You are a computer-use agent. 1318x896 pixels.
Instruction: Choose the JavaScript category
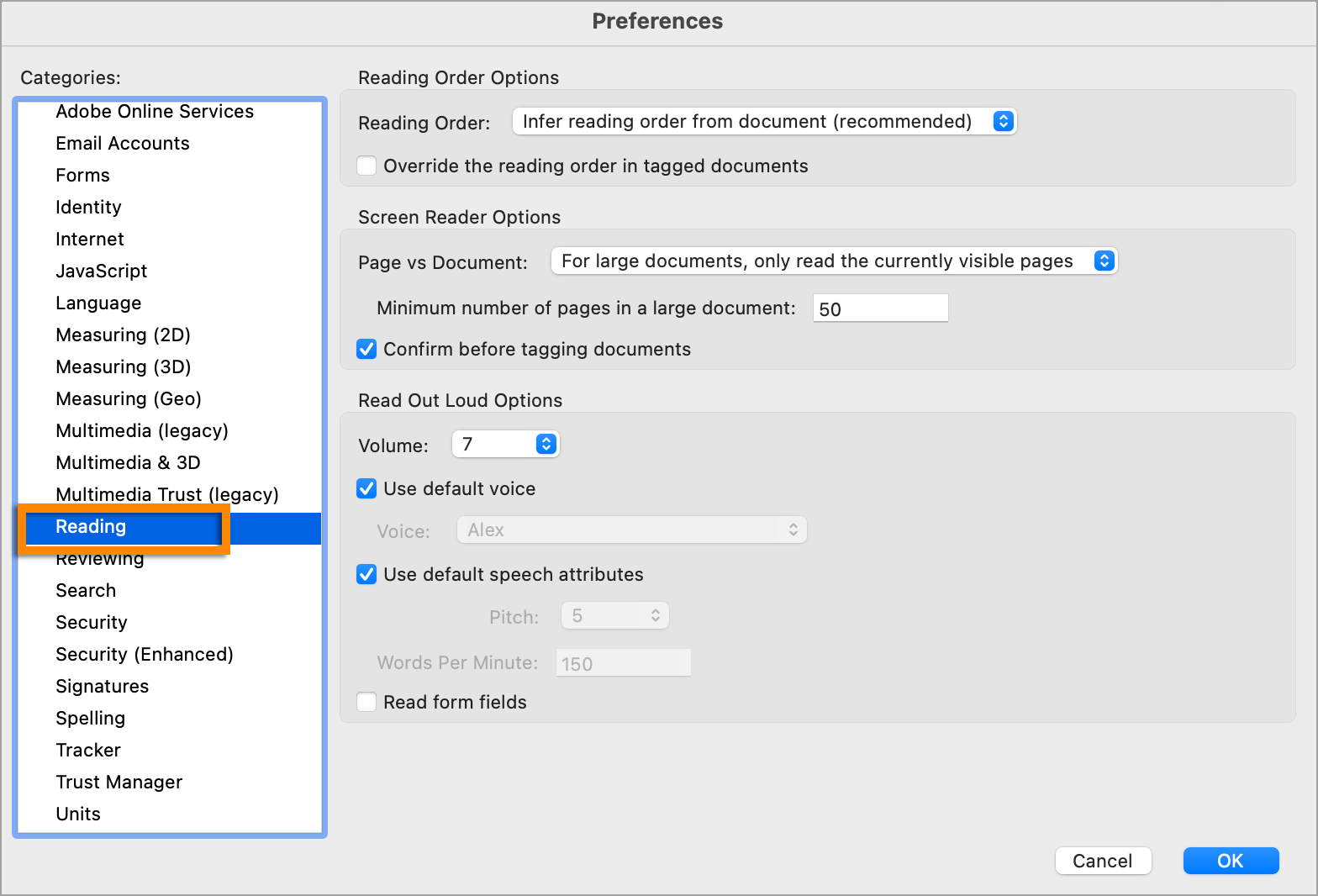(101, 271)
